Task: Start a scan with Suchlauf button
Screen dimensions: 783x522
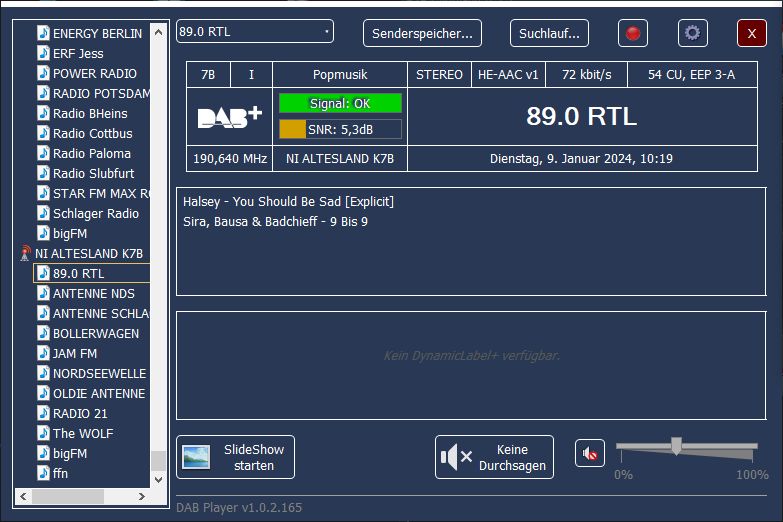Action: (x=549, y=33)
